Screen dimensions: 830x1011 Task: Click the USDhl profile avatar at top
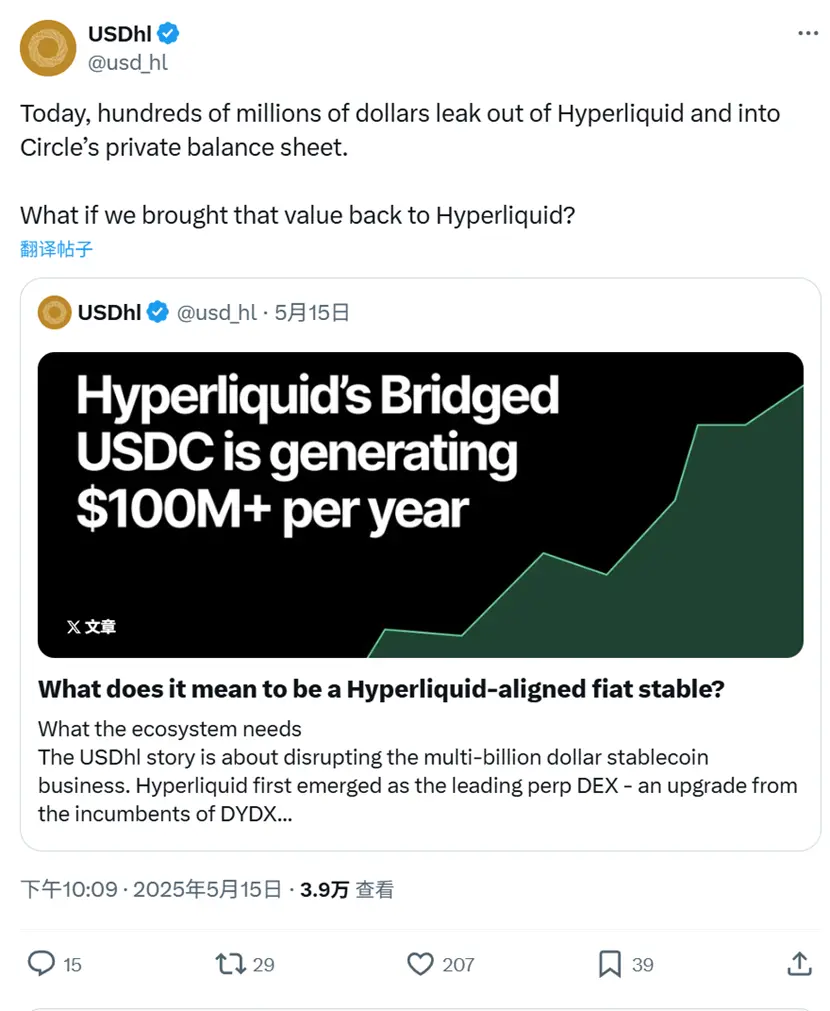point(49,48)
